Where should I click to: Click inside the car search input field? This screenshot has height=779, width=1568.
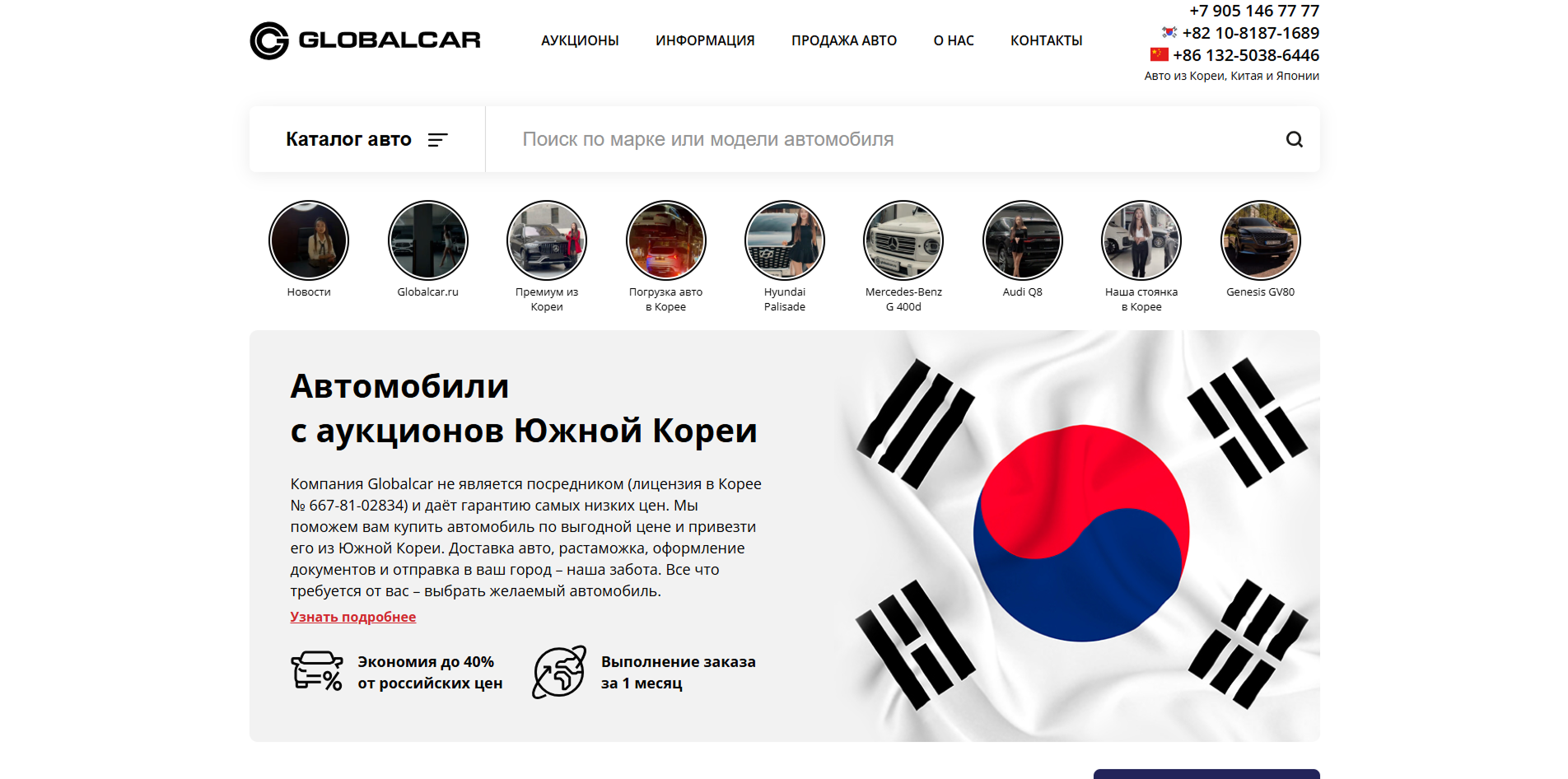pyautogui.click(x=824, y=139)
